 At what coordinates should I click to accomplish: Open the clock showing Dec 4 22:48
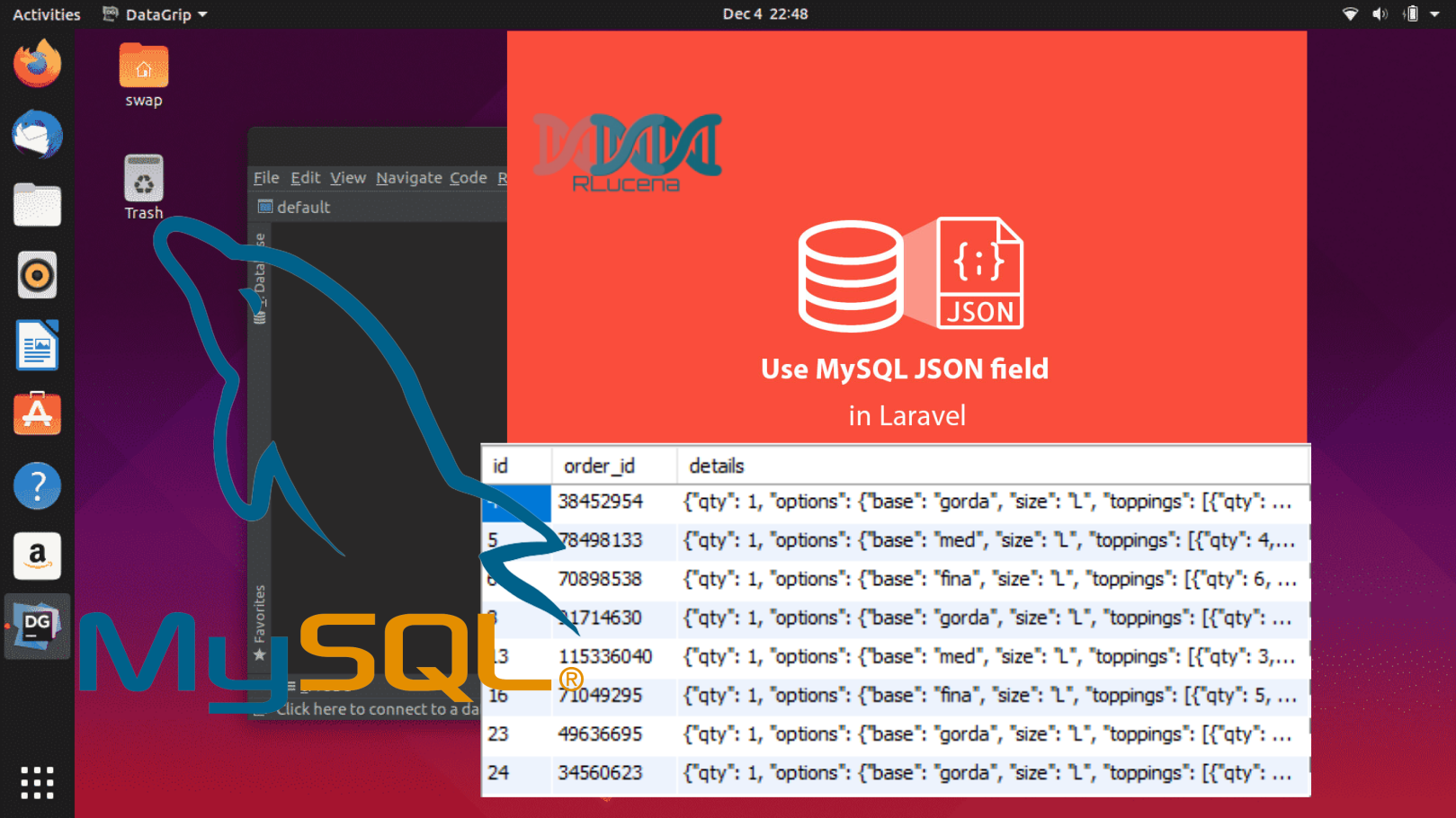[765, 14]
